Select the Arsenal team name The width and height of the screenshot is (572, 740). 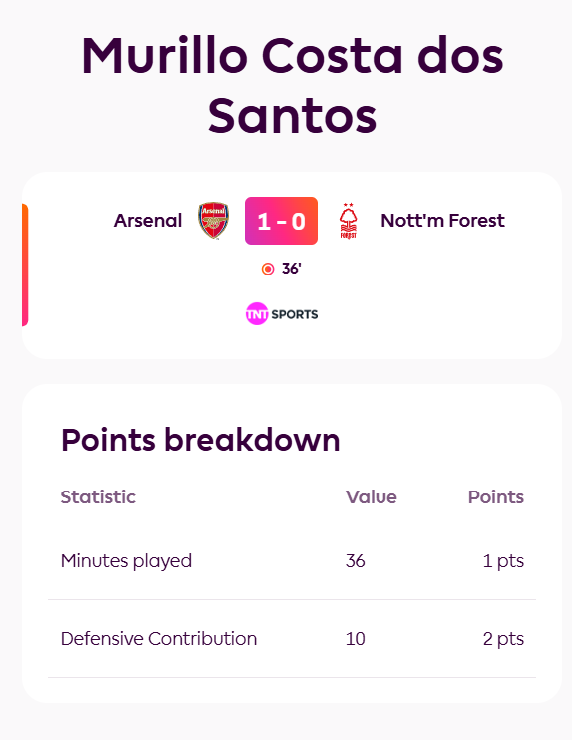(x=148, y=221)
